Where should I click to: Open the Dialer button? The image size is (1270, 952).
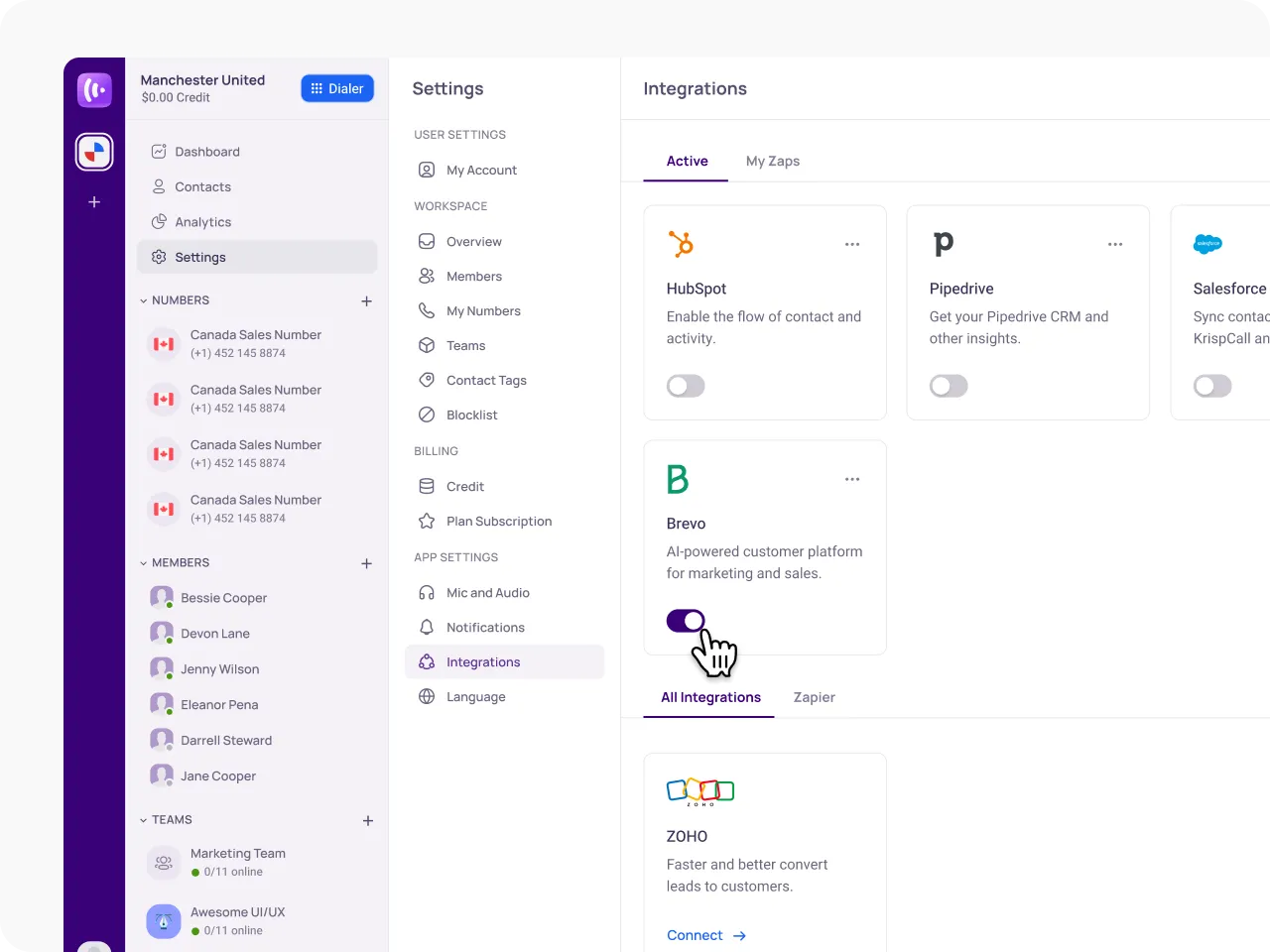pos(337,88)
